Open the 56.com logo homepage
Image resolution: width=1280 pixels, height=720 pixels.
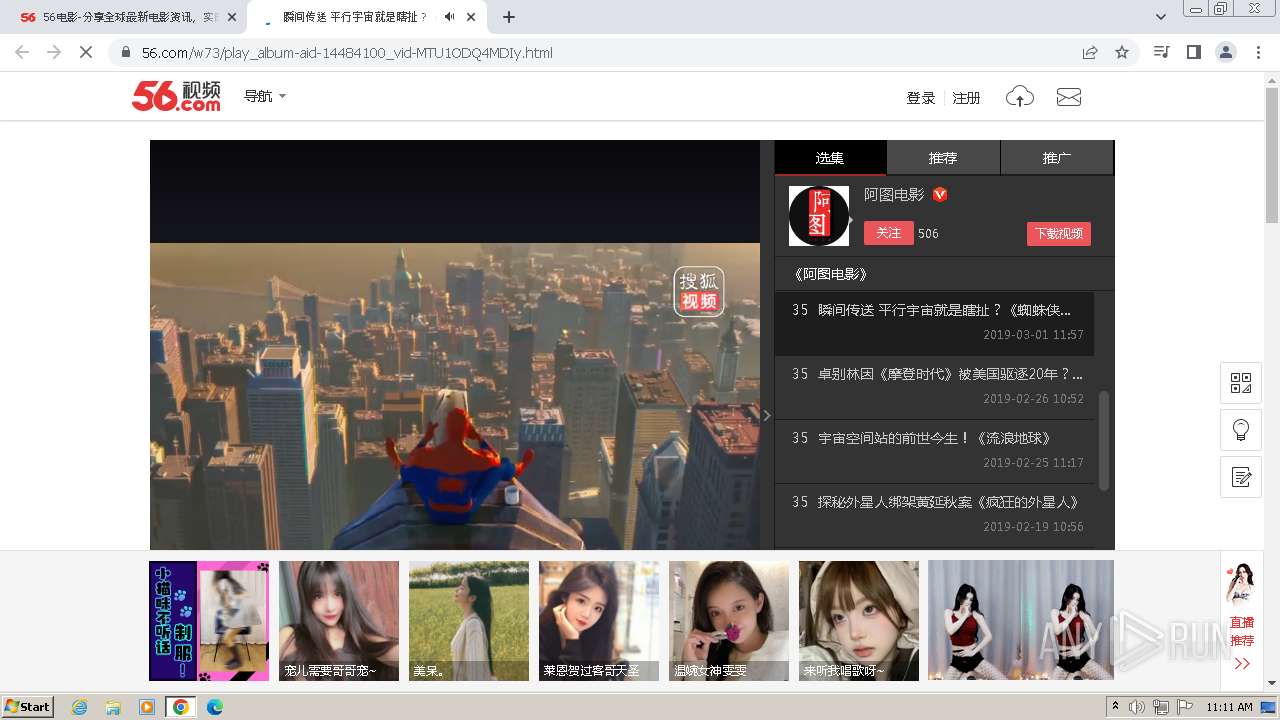[176, 96]
